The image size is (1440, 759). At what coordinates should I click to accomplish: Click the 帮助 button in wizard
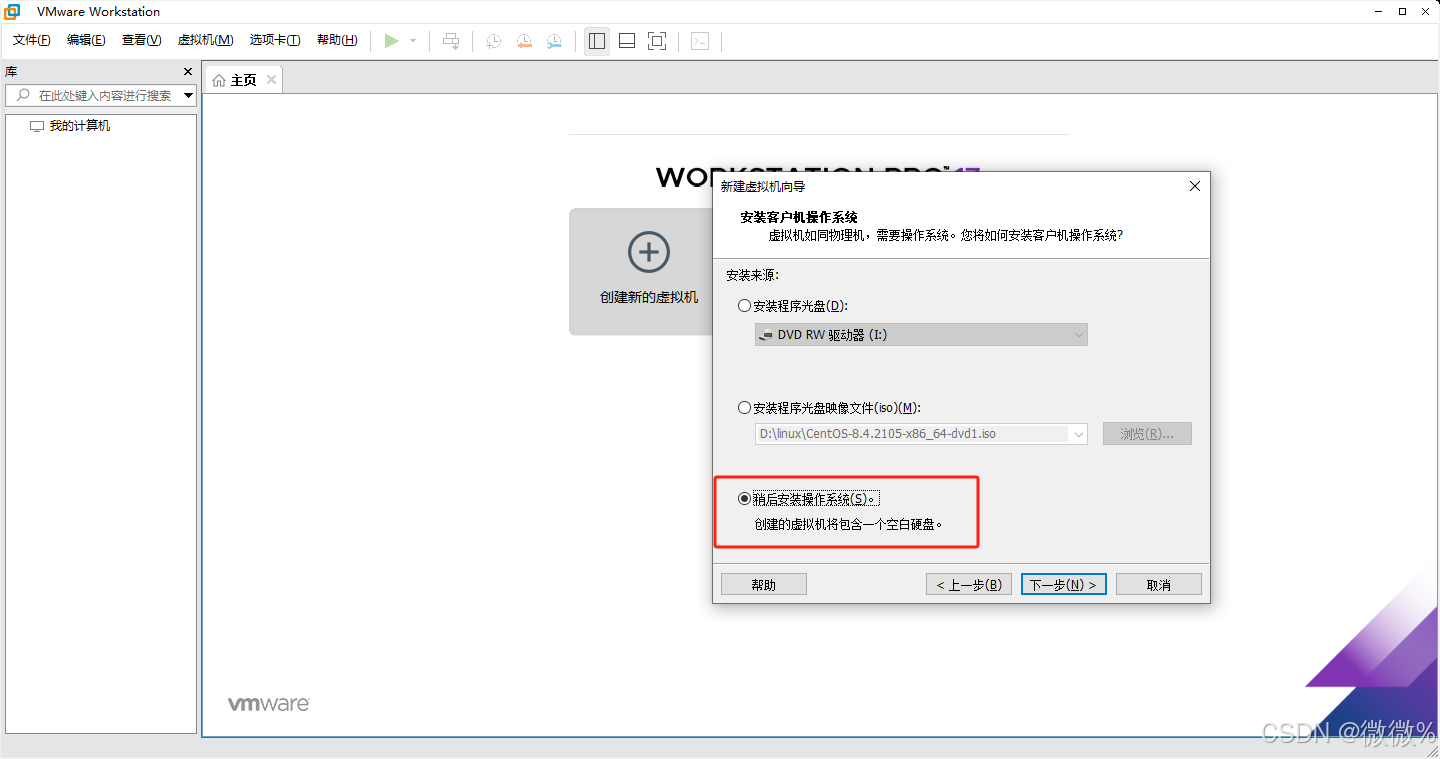click(x=764, y=584)
